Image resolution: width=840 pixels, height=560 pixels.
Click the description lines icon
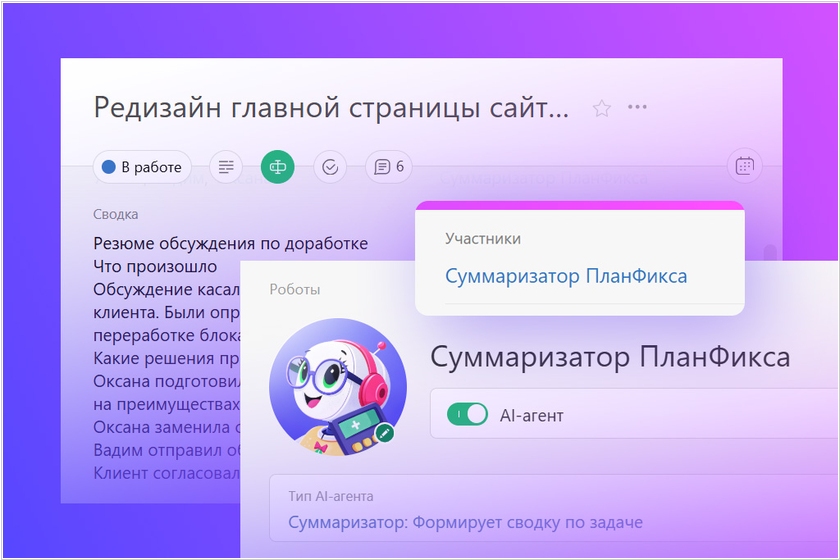tap(227, 167)
